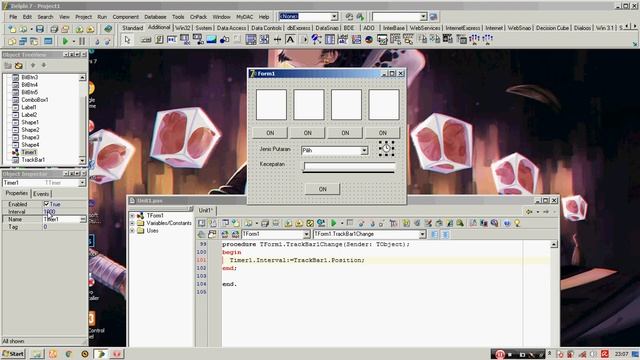Click the Start button on taskbar
This screenshot has width=640, height=360.
13,354
